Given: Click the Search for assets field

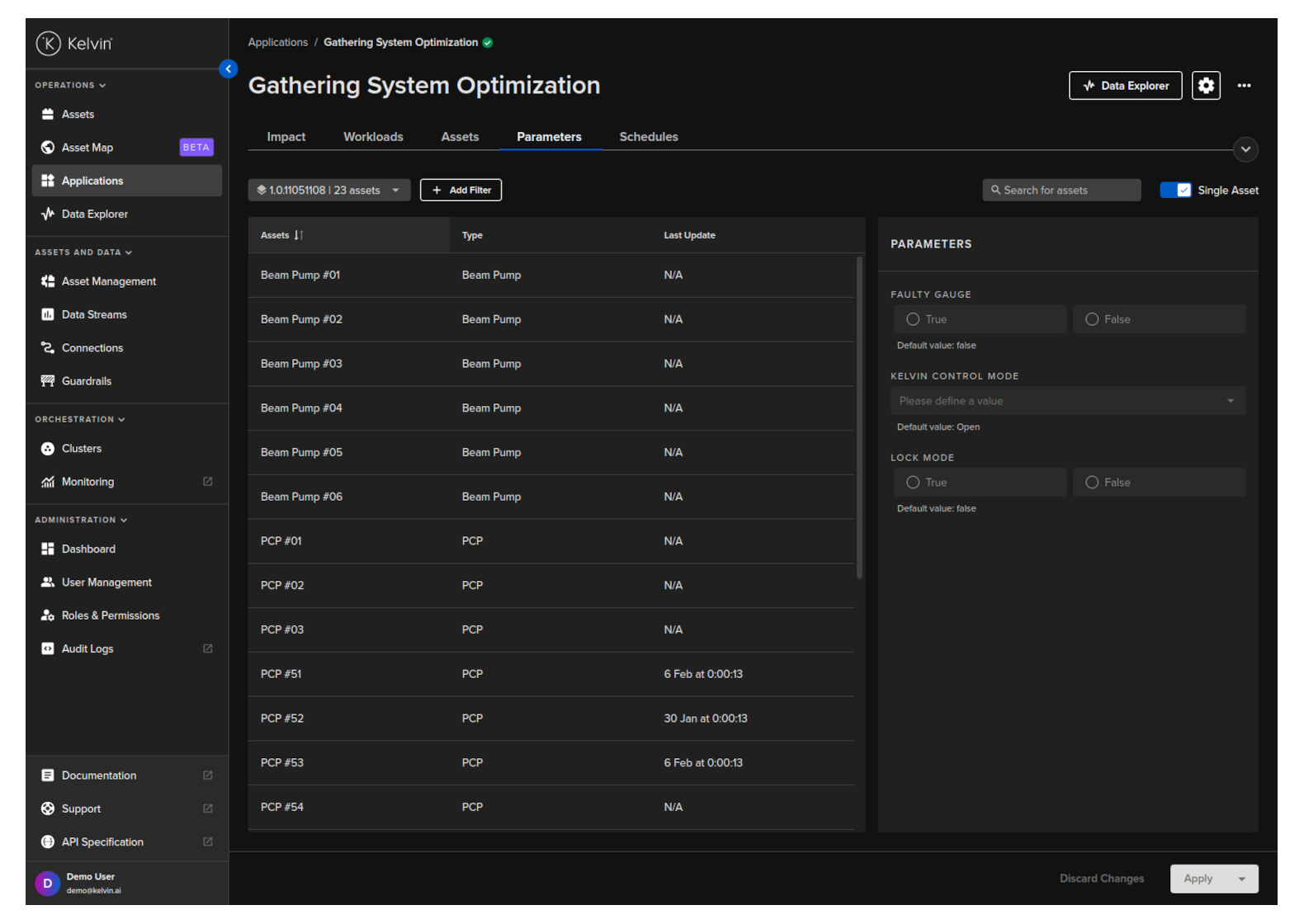Looking at the screenshot, I should point(1061,191).
